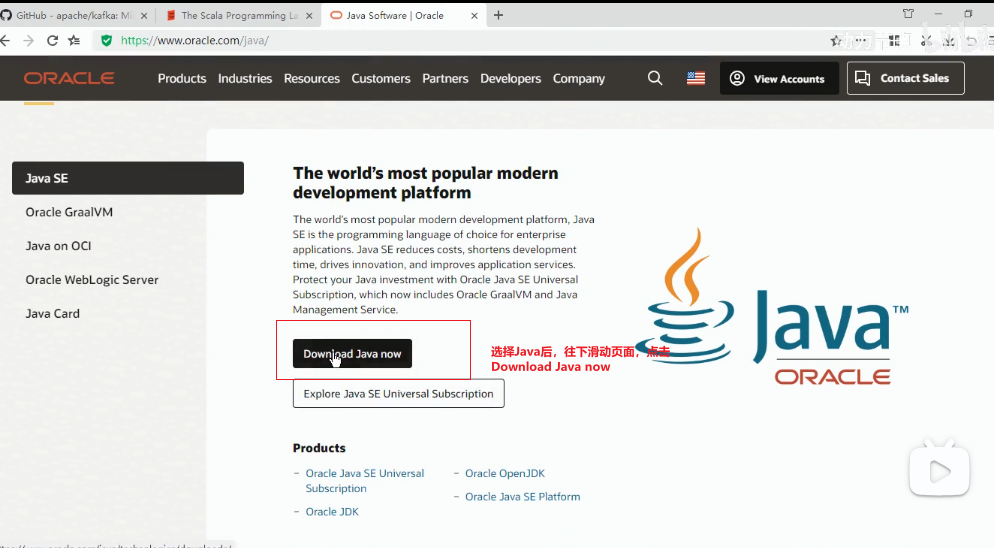The height and width of the screenshot is (548, 994).
Task: Select Java on OCI in the sidebar
Action: point(58,246)
